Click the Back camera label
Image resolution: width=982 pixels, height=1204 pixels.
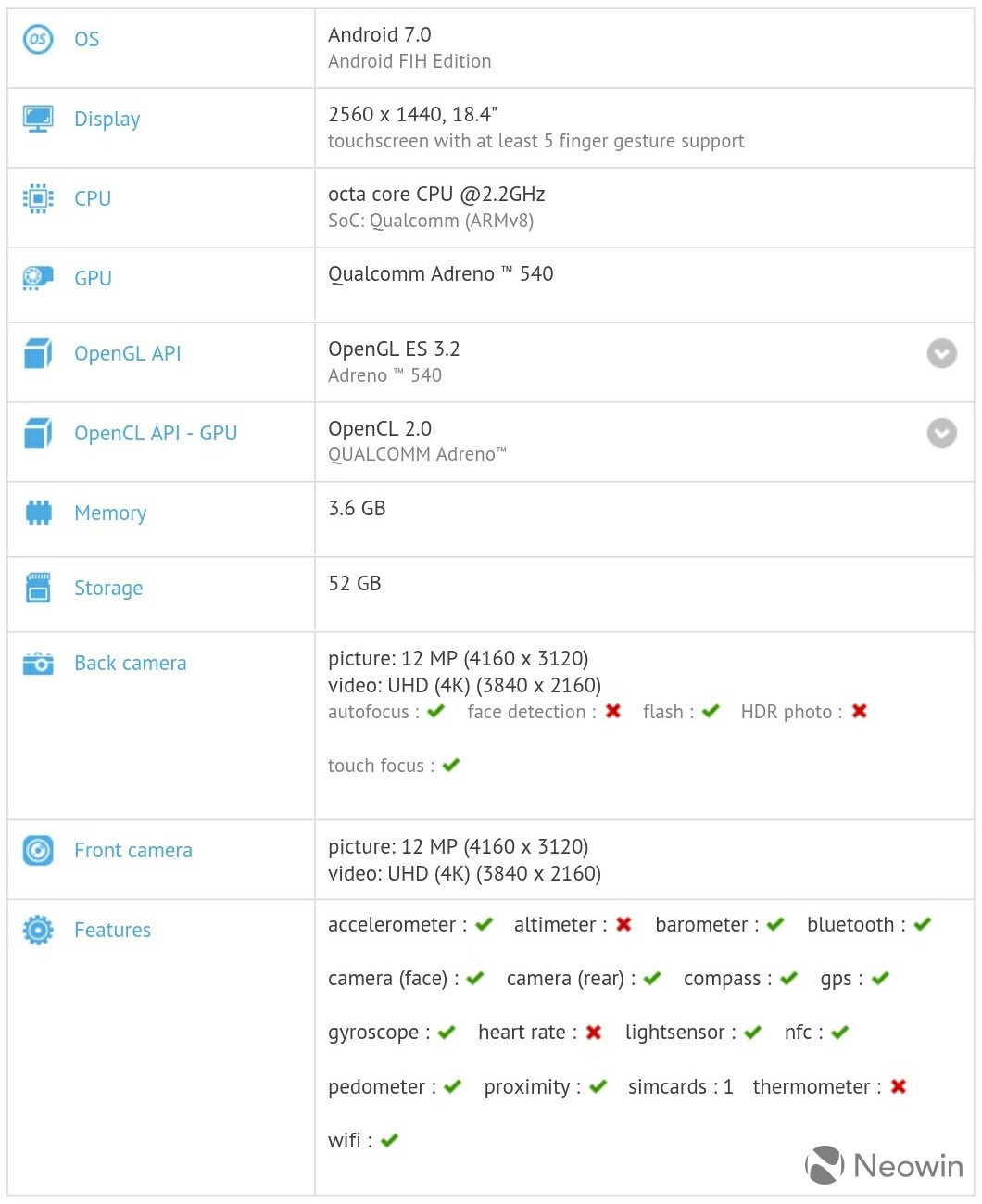130,663
